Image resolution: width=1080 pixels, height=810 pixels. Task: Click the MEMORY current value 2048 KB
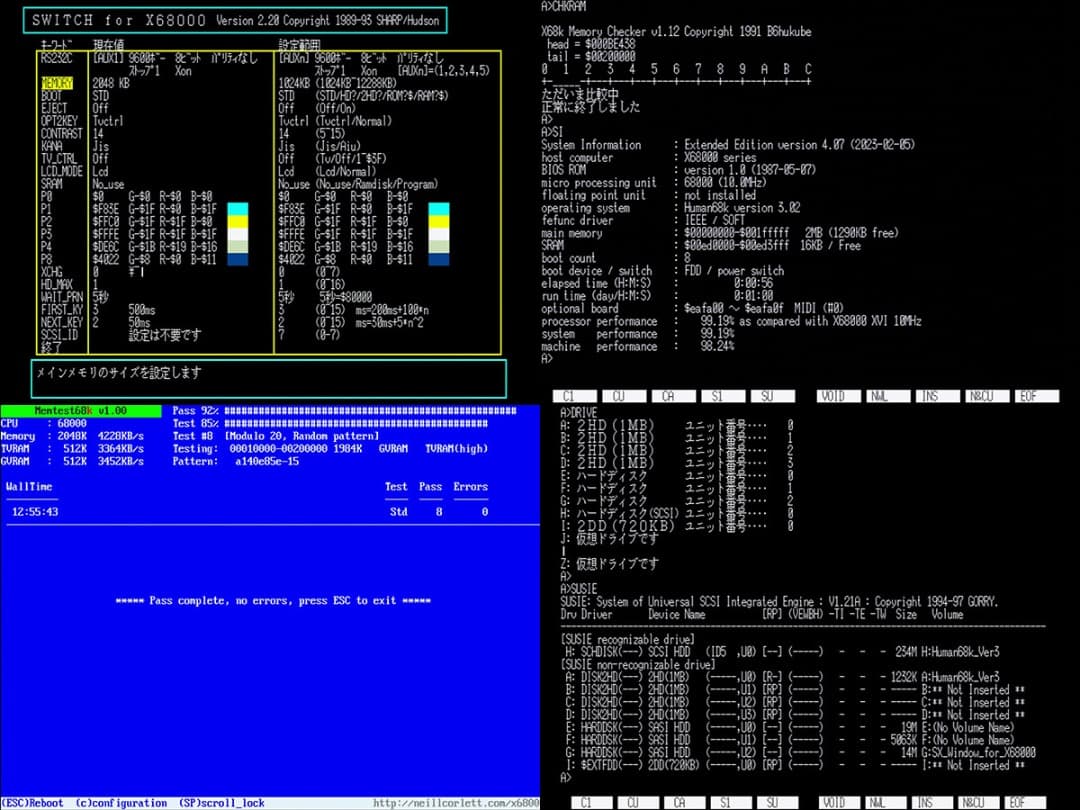pos(111,83)
